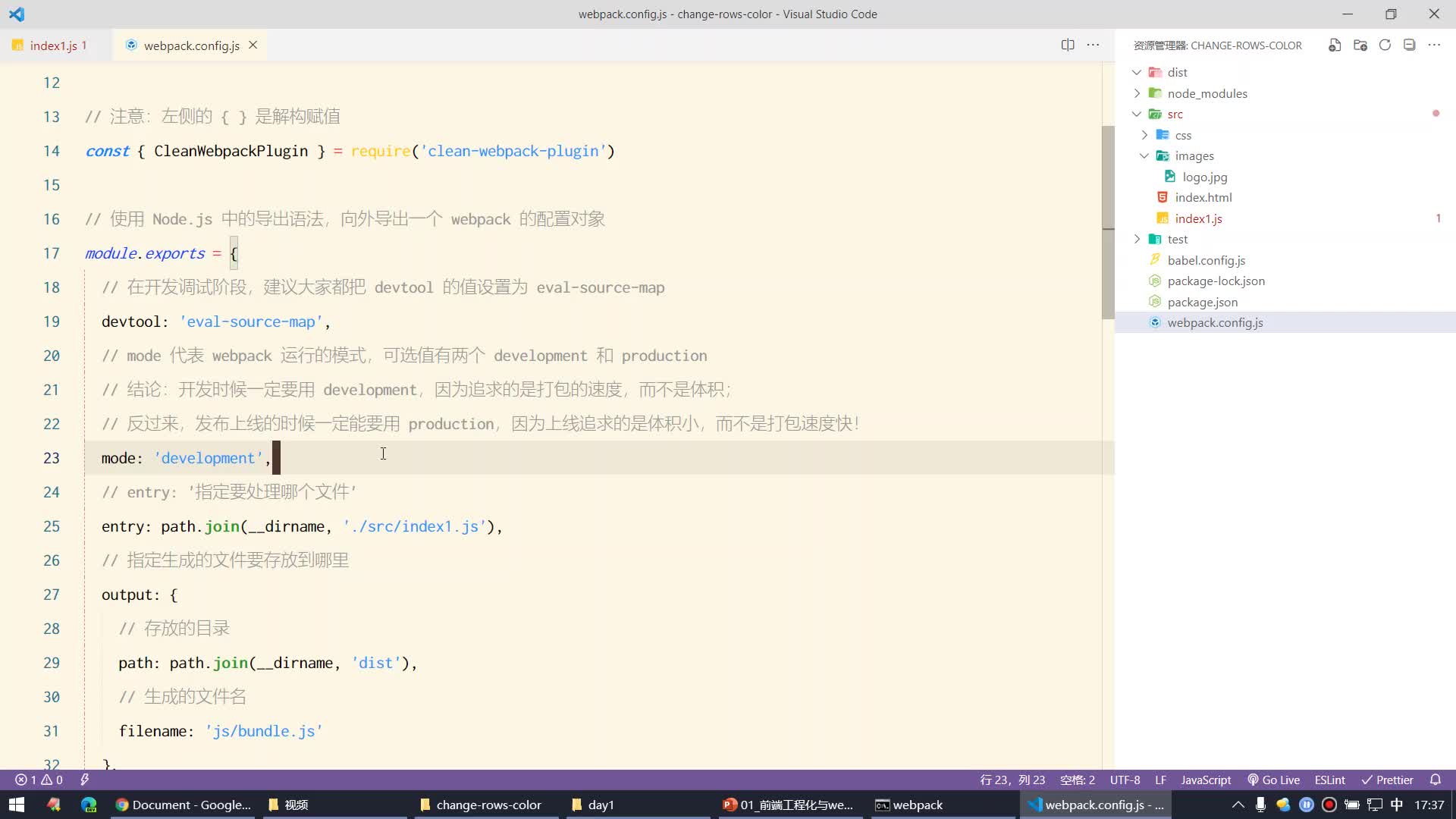Expand the node_modules folder
The width and height of the screenshot is (1456, 819).
(x=1137, y=93)
